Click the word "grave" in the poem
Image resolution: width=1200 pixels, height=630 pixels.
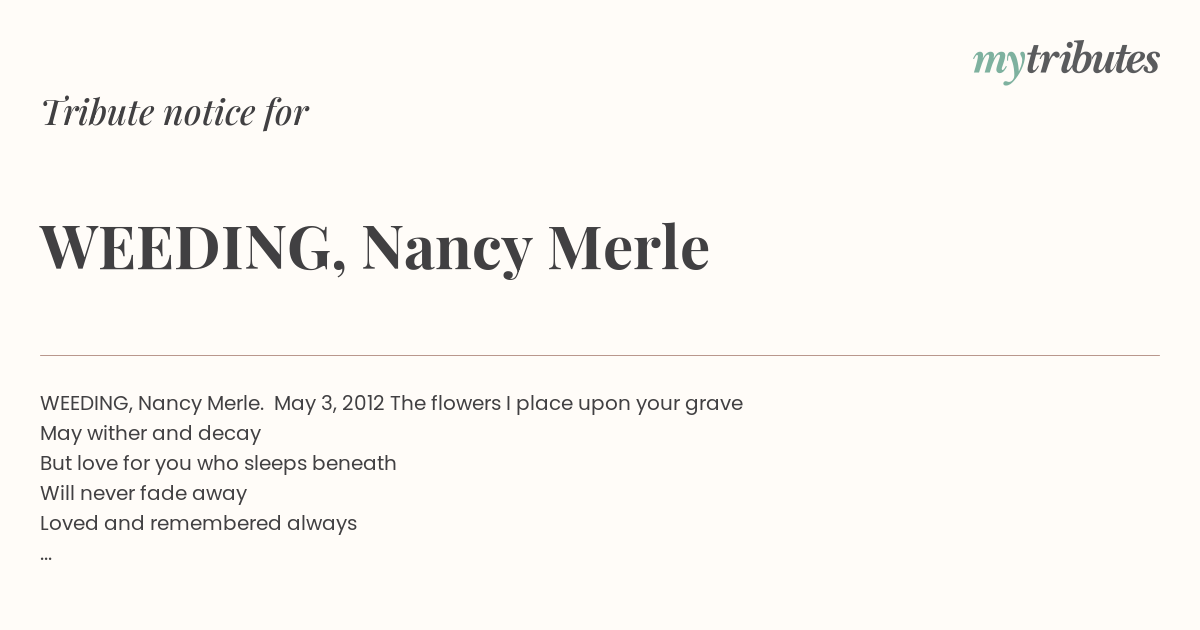pos(714,405)
